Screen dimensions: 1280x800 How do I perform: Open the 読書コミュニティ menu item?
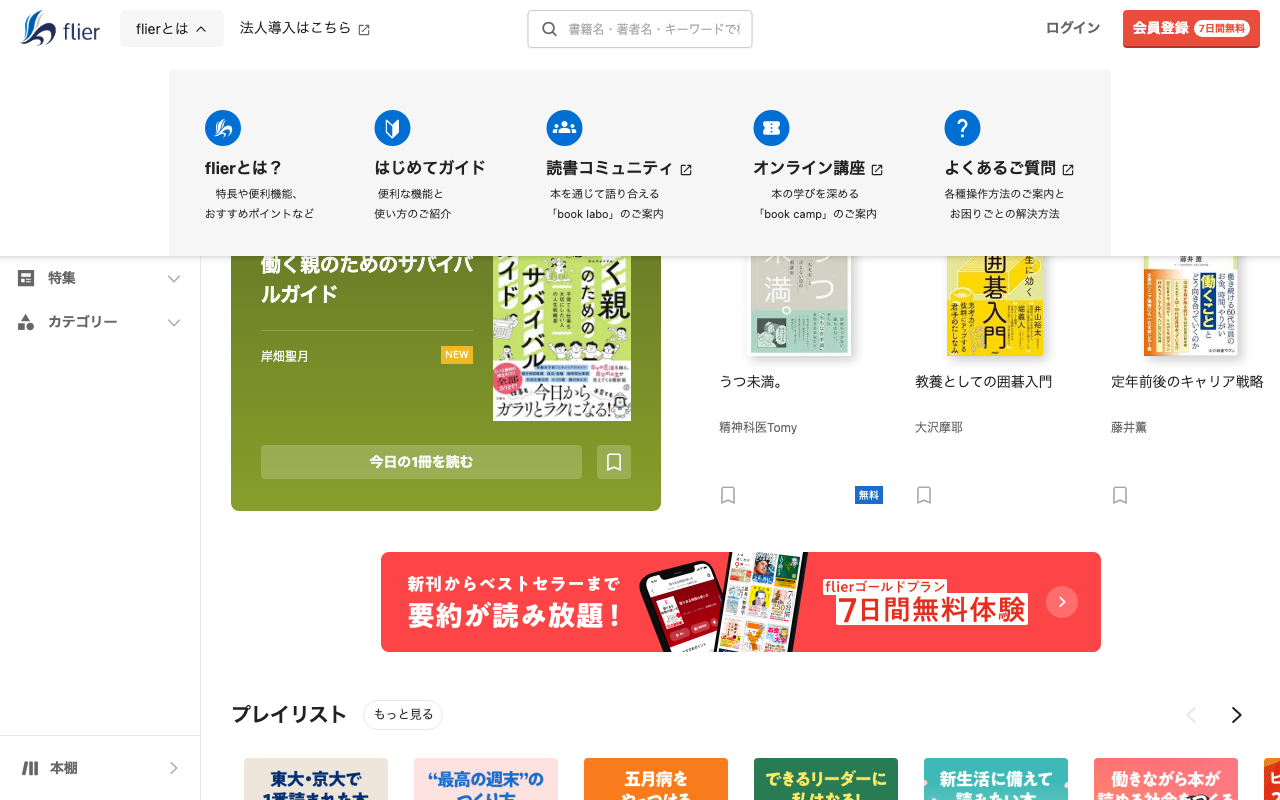tap(619, 166)
